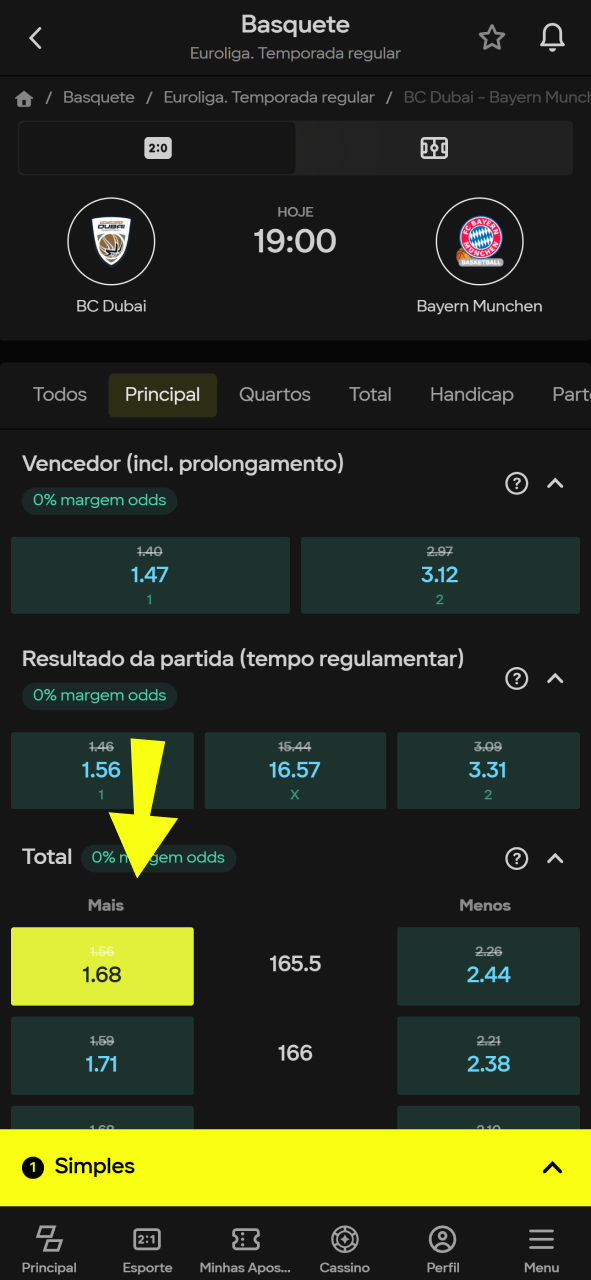
Task: Go home with the breadcrumb house icon
Action: (22, 97)
